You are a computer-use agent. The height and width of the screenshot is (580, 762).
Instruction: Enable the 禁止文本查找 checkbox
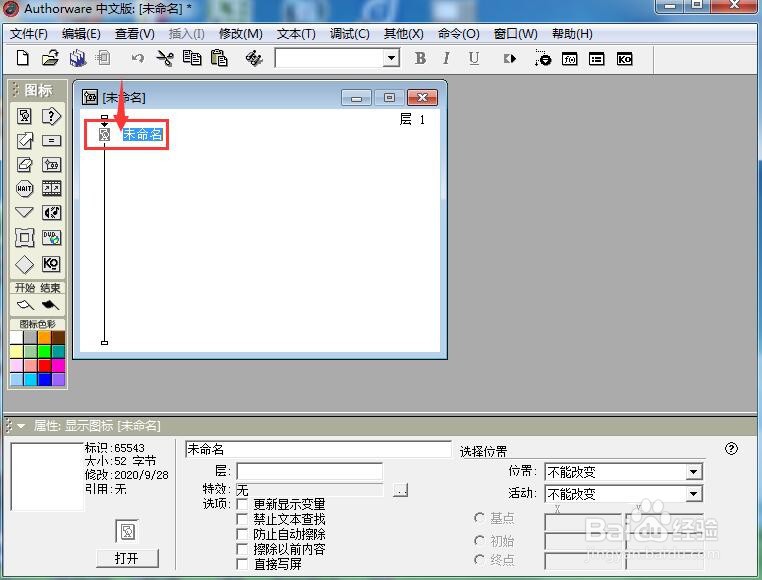coord(242,519)
